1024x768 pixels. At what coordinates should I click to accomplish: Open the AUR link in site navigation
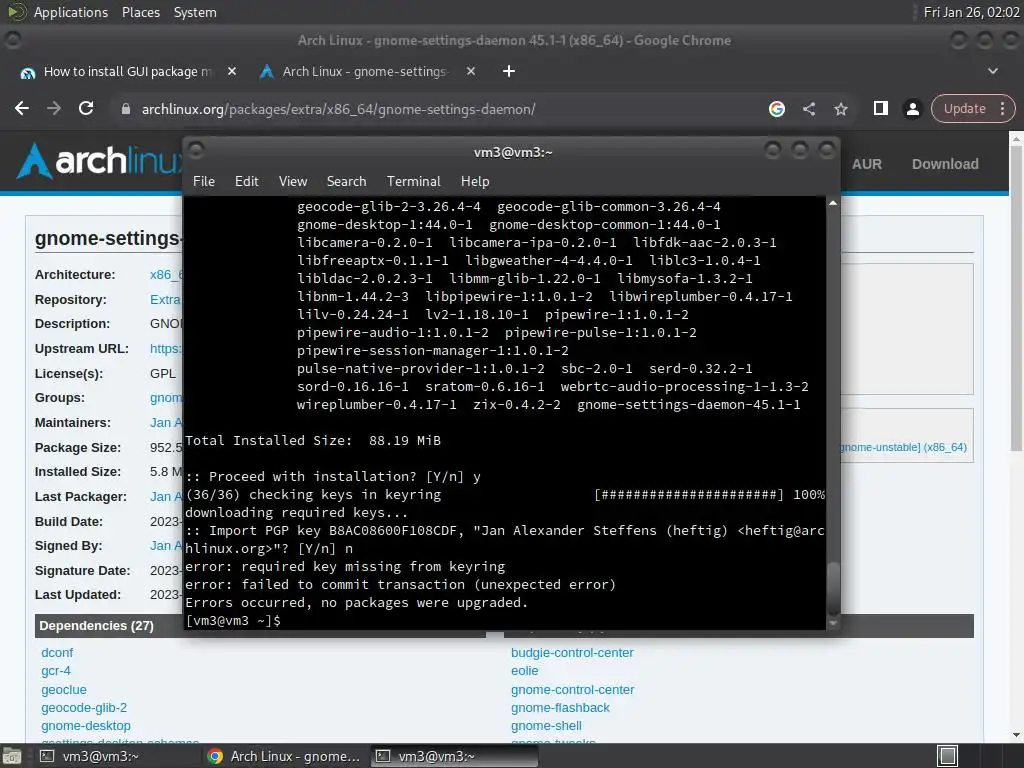[867, 164]
